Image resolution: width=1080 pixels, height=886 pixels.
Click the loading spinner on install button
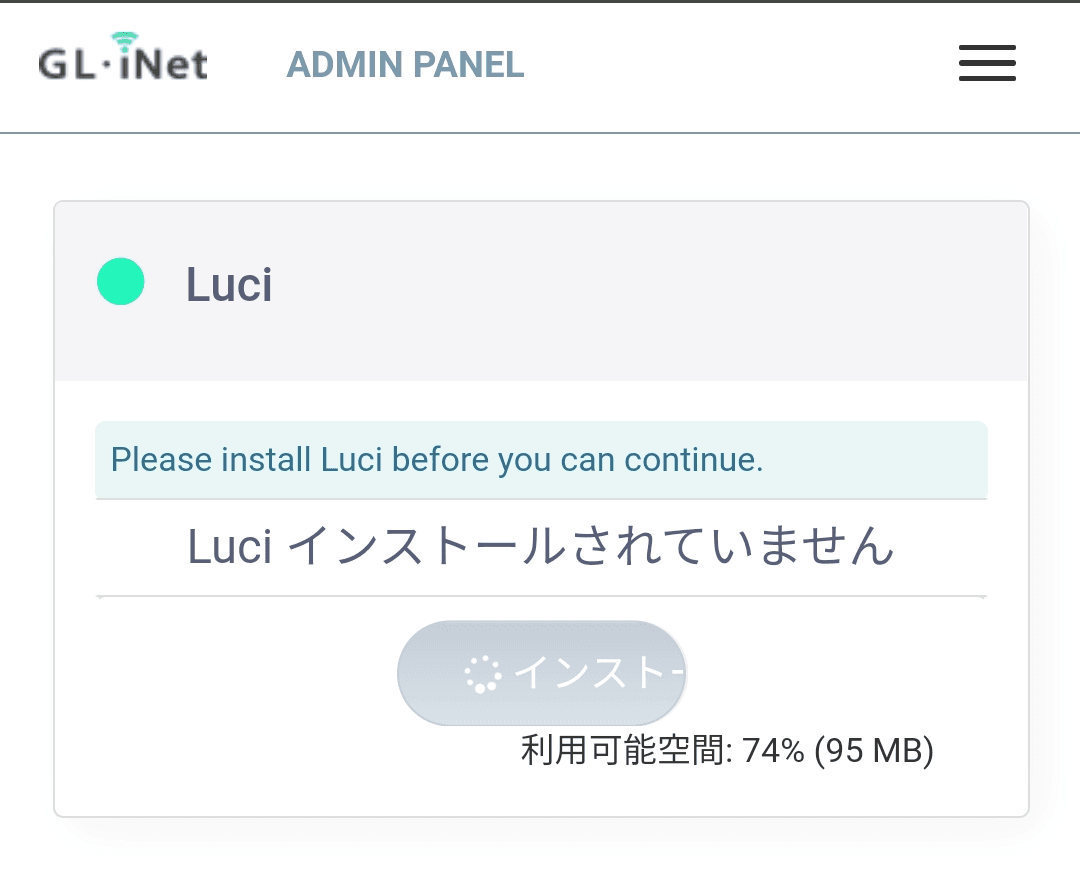(x=481, y=675)
